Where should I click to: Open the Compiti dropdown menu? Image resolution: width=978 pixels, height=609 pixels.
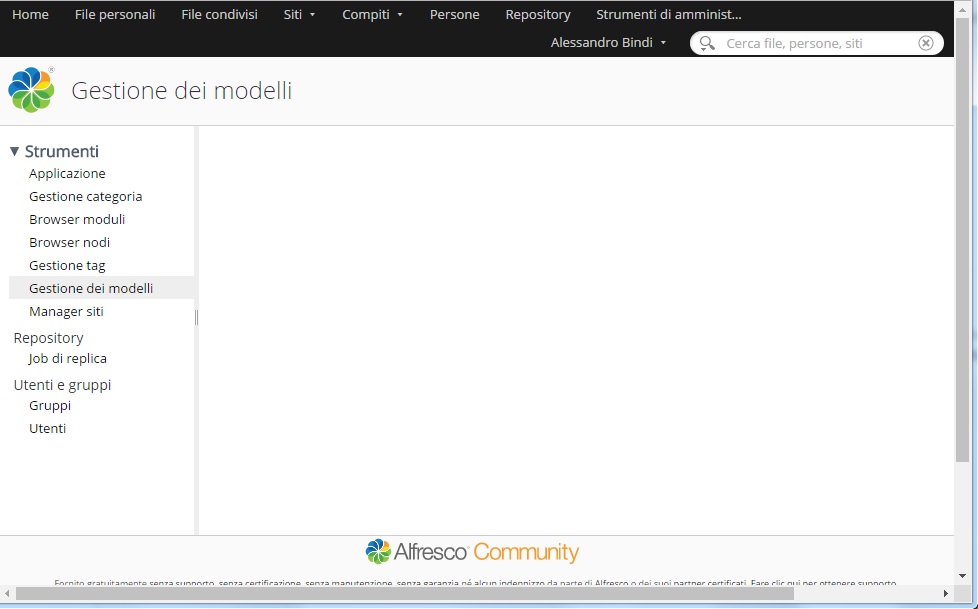(372, 15)
